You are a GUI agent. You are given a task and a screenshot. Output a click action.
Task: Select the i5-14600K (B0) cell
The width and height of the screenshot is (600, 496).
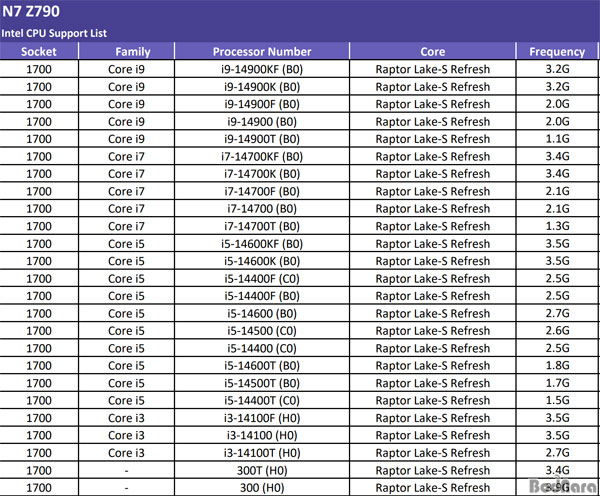[262, 261]
